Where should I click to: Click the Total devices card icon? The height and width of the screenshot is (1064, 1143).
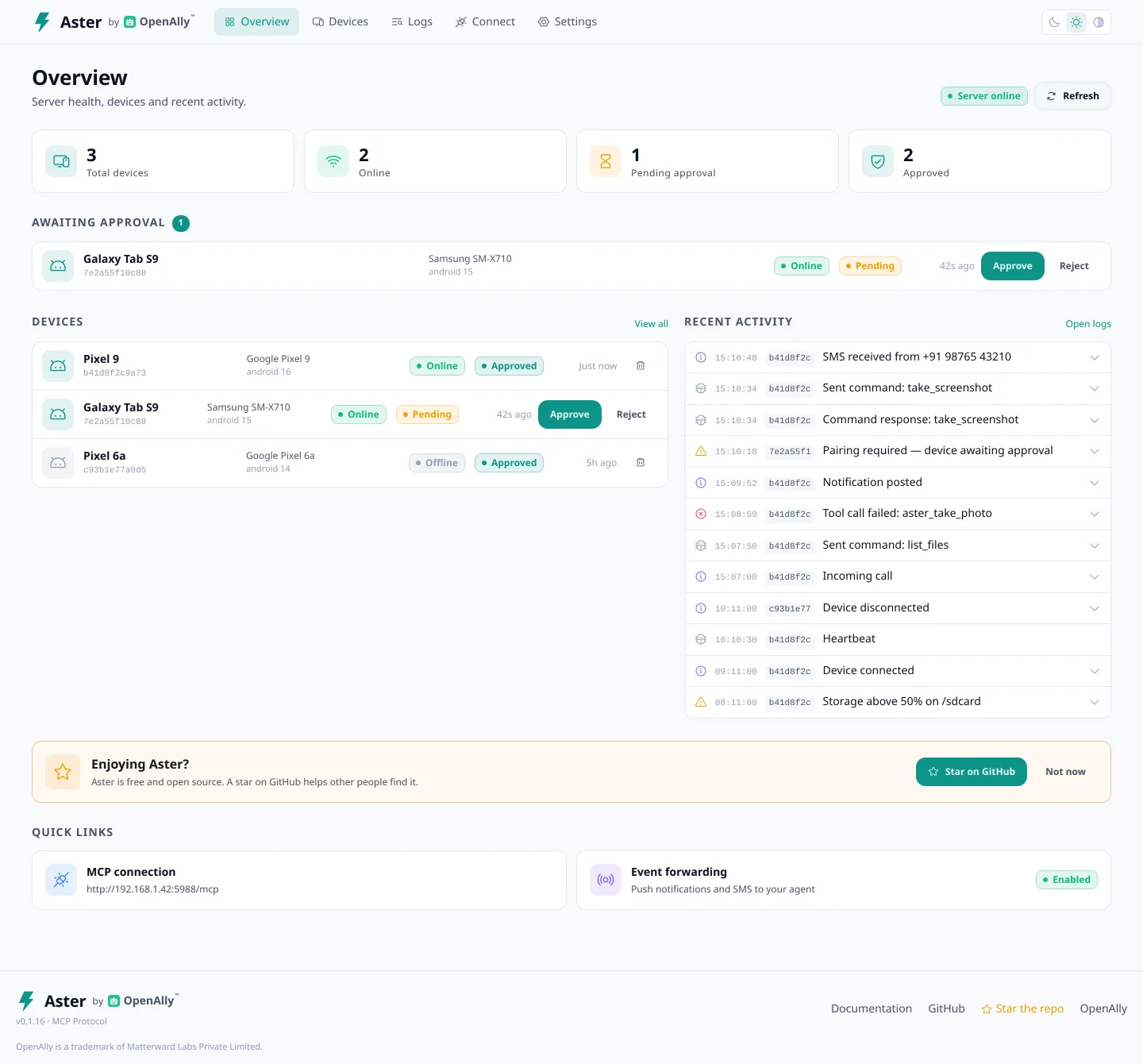coord(61,161)
